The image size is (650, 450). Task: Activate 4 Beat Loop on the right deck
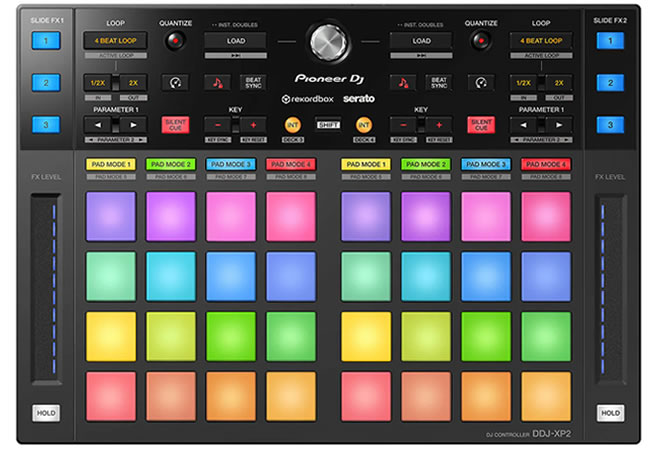[x=541, y=41]
